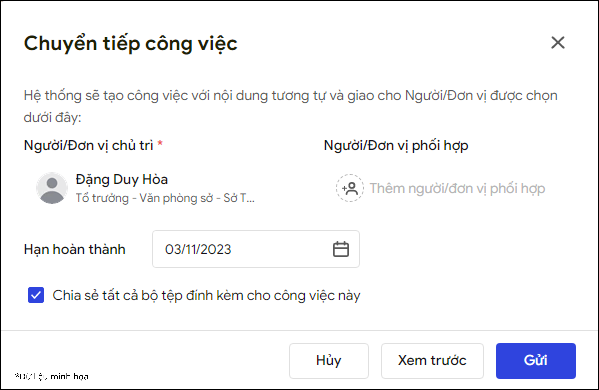The width and height of the screenshot is (599, 390).
Task: Open the Xem trước preview
Action: 432,361
